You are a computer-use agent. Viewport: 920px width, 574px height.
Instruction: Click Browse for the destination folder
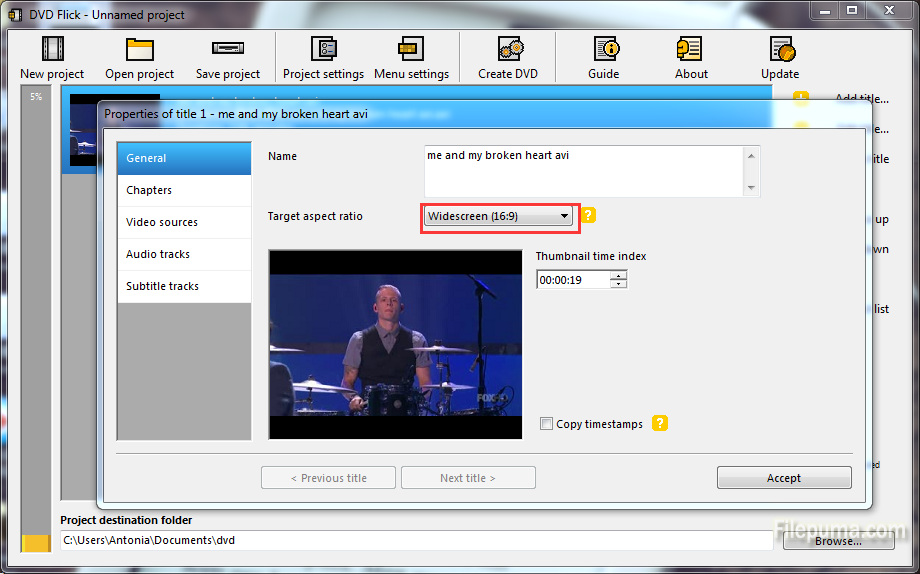click(x=837, y=541)
